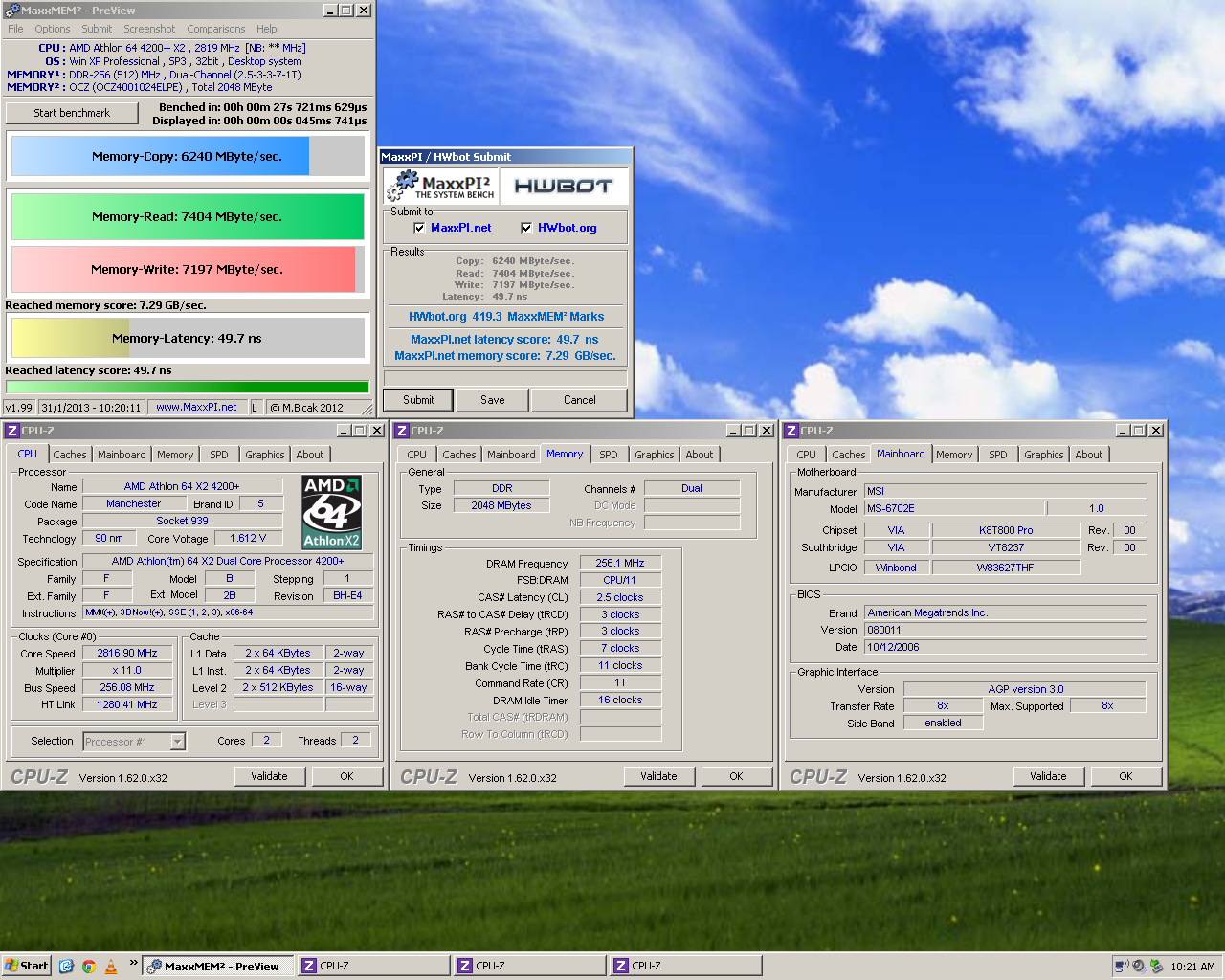Switch to MaxxMEM² - PreView taskbar button
Viewport: 1225px width, 980px height.
click(x=217, y=966)
